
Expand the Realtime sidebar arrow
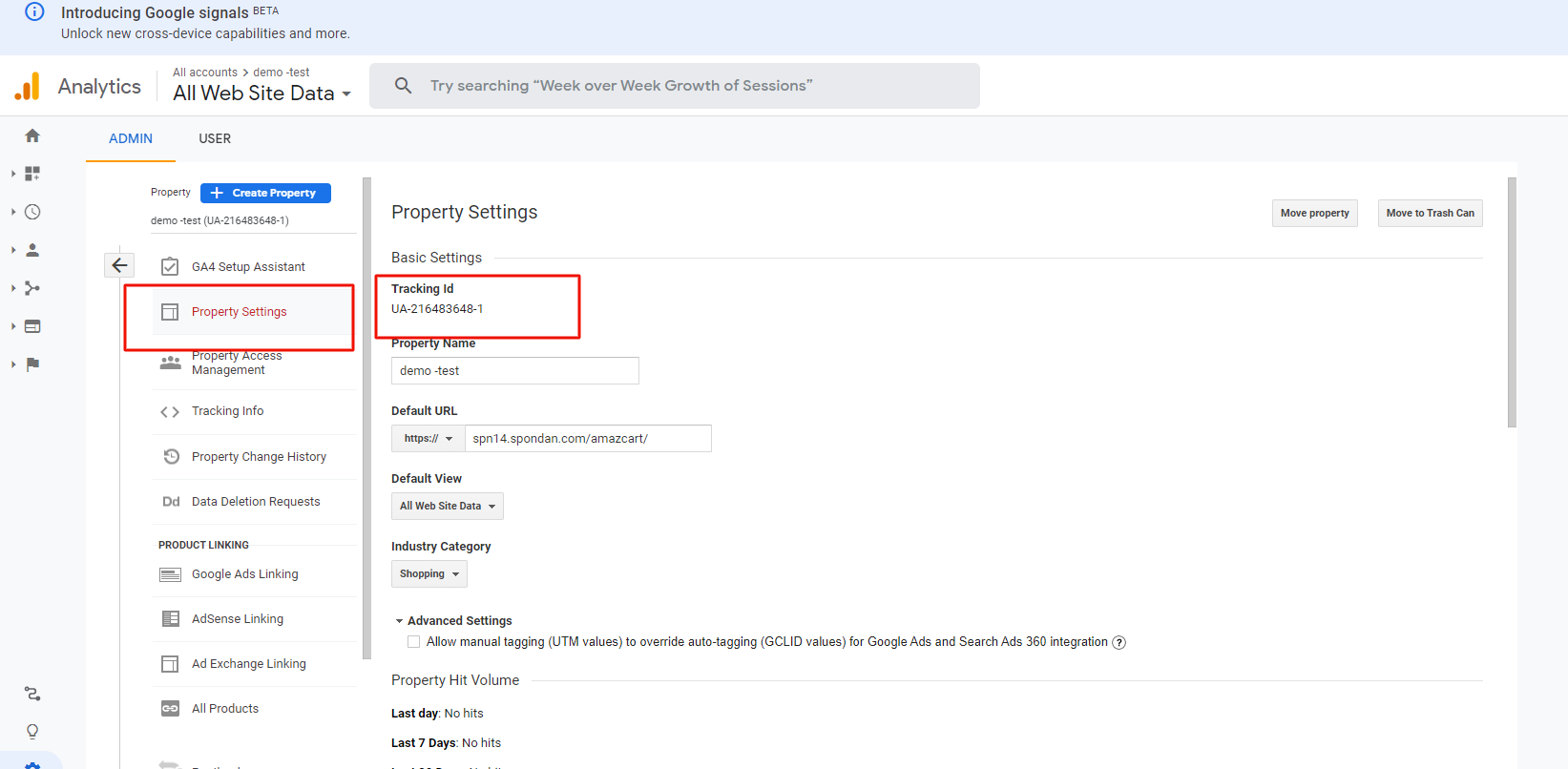tap(13, 212)
